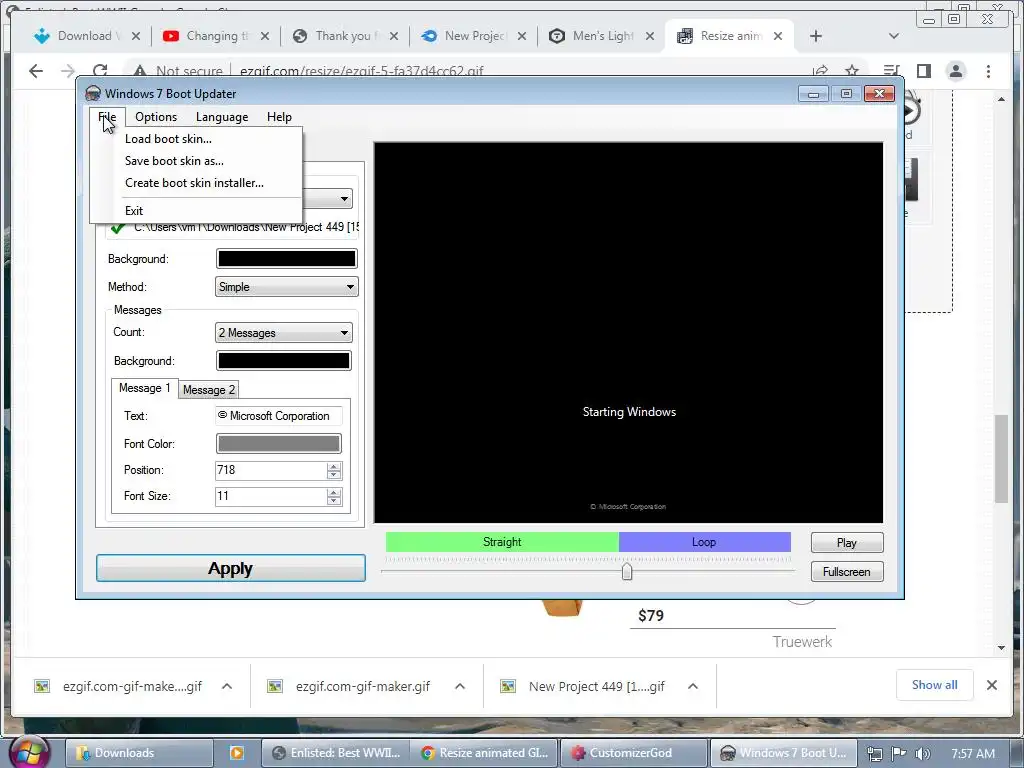The image size is (1024, 768).
Task: Pick the animation Background color swatch
Action: tap(287, 259)
